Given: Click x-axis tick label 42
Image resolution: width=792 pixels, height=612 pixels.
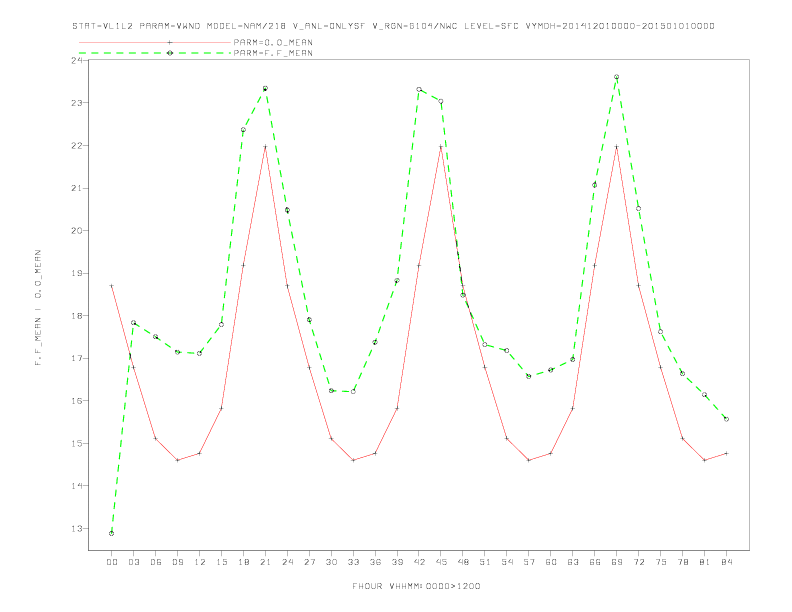Looking at the screenshot, I should pyautogui.click(x=419, y=562).
